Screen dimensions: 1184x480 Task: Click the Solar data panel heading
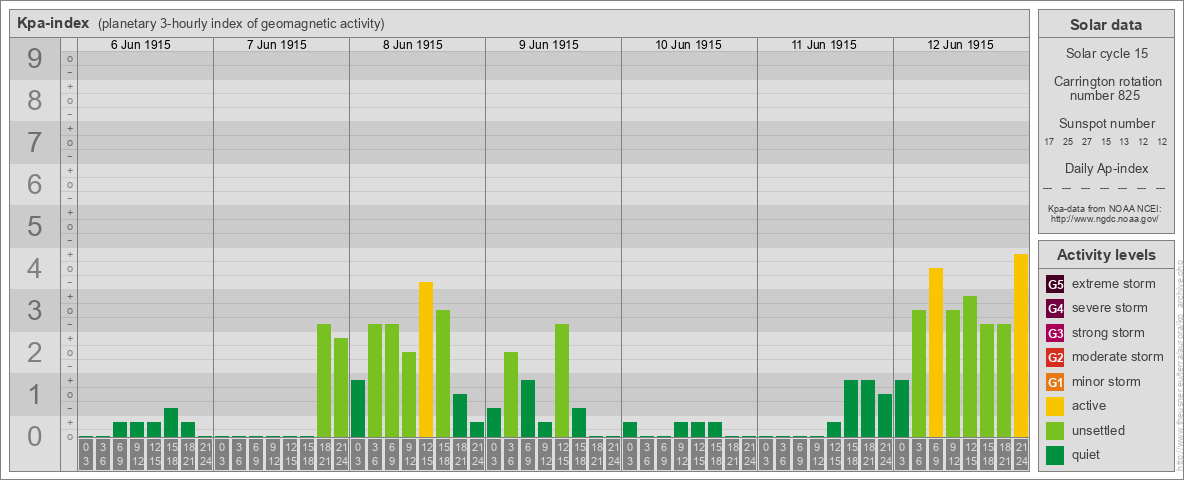click(1106, 25)
